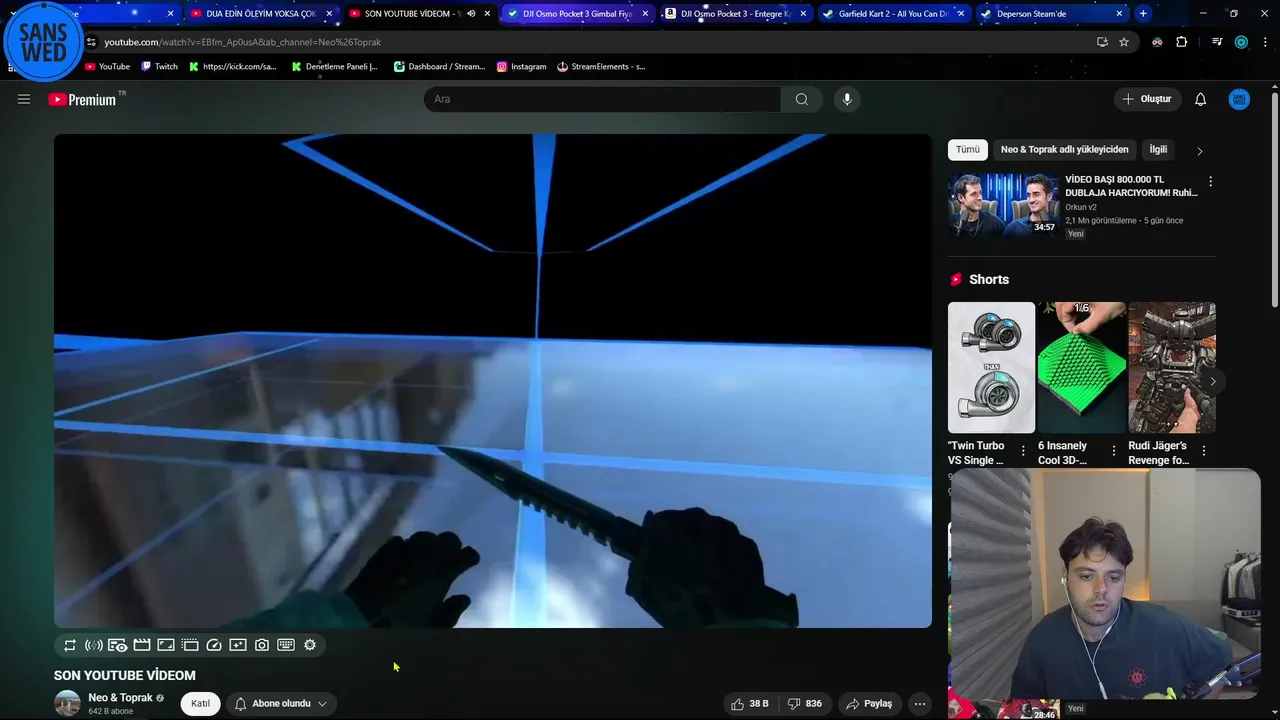Open the Instagram bookmark
Viewport: 1280px width, 720px height.
[522, 67]
